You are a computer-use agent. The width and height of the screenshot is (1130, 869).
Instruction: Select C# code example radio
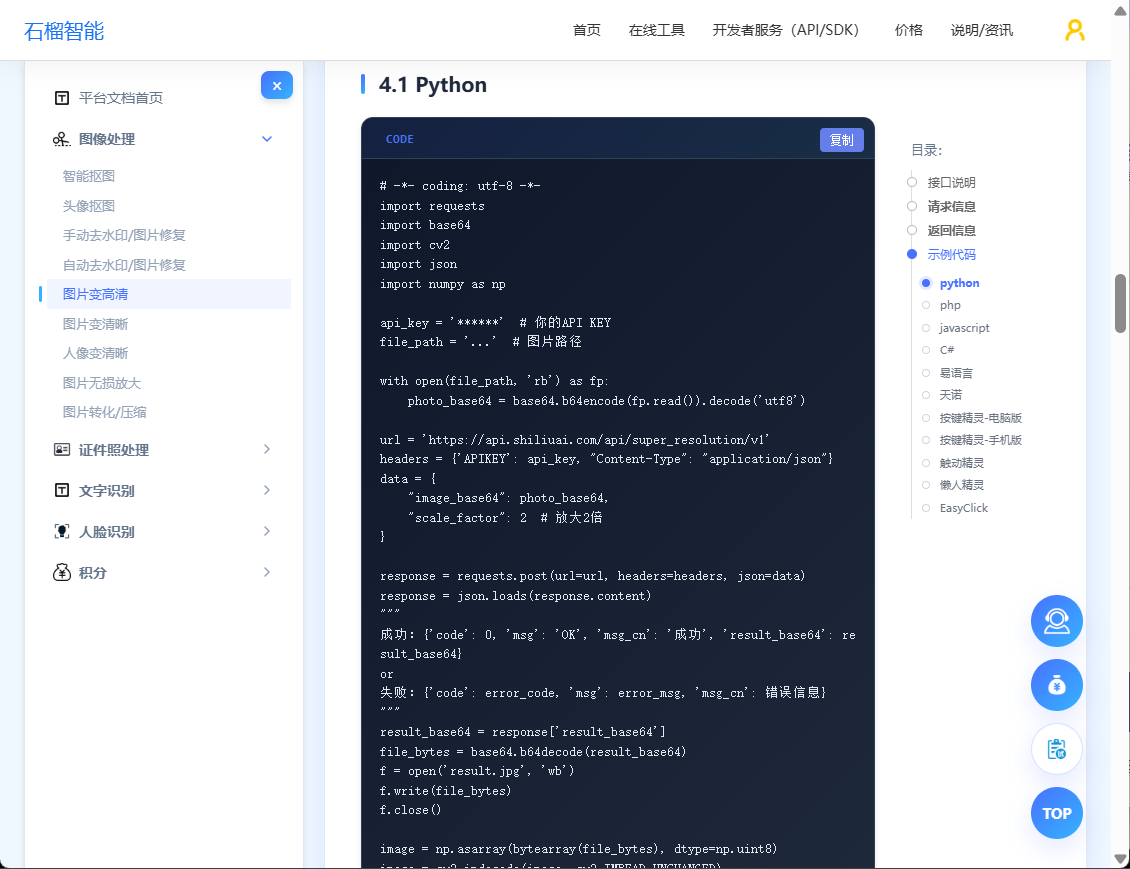point(926,350)
